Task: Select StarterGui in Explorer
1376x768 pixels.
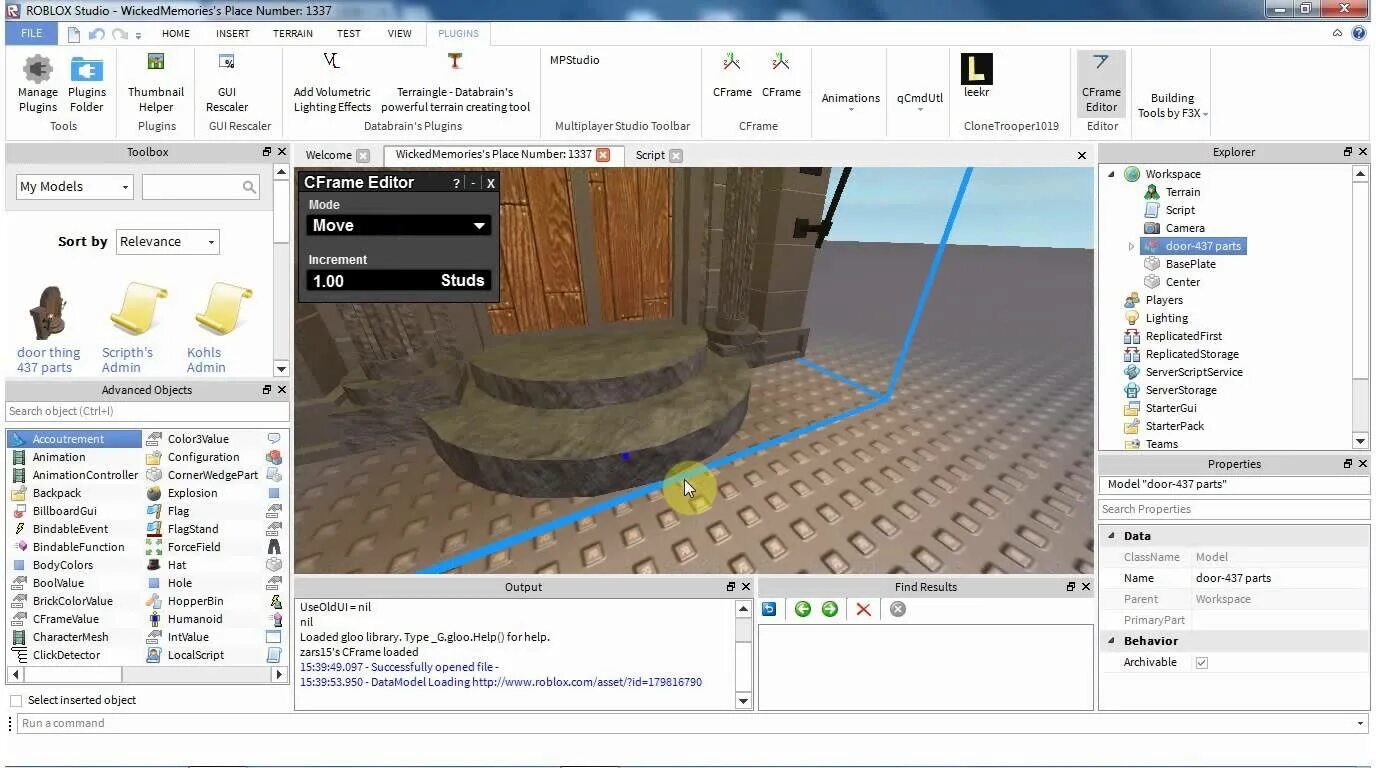Action: pos(1160,408)
